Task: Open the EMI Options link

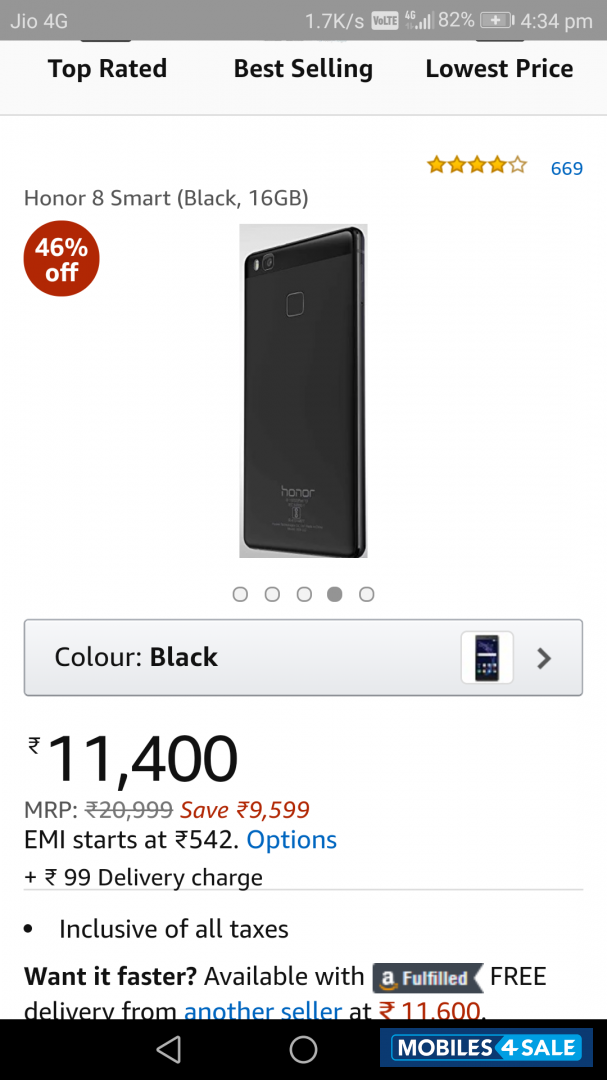Action: tap(291, 840)
